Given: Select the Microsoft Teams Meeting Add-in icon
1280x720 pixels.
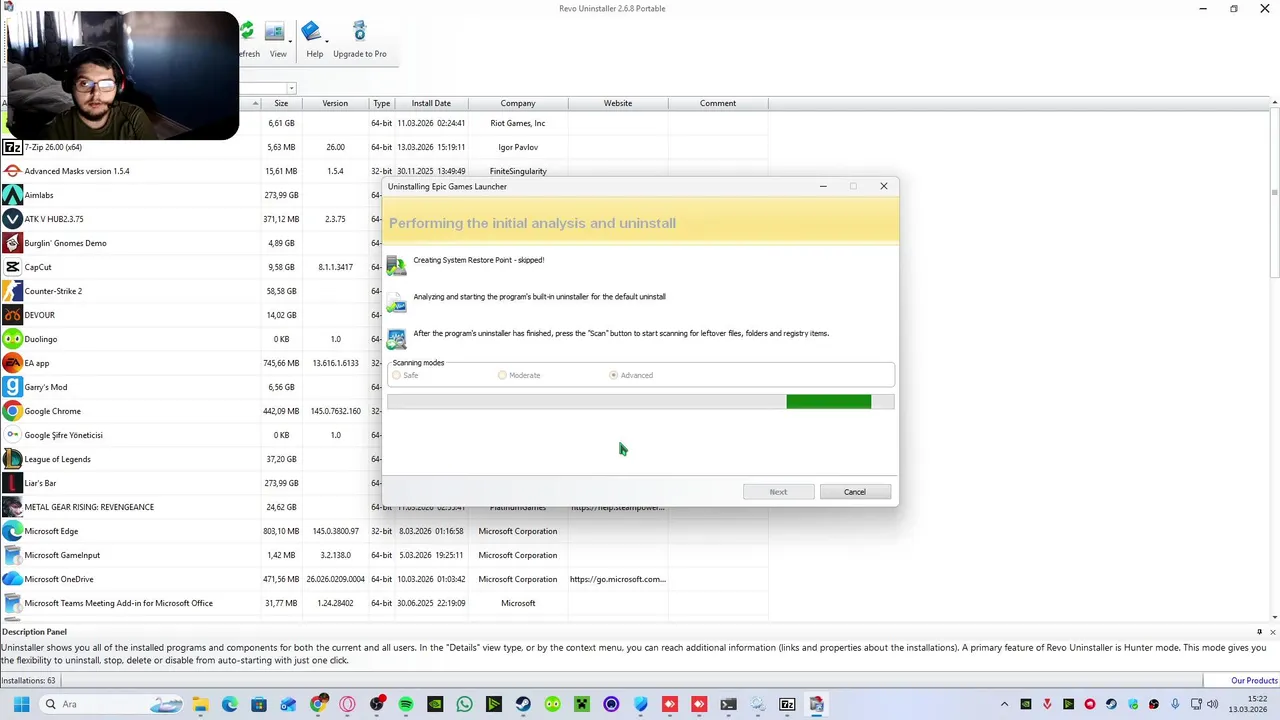Looking at the screenshot, I should click(12, 603).
